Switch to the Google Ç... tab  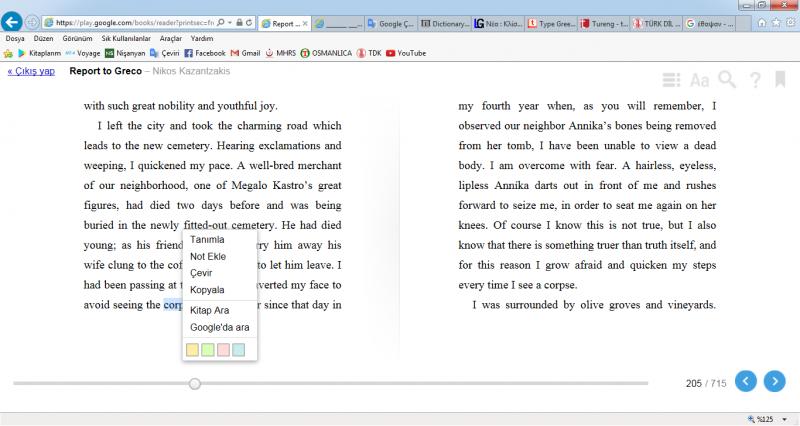point(391,23)
